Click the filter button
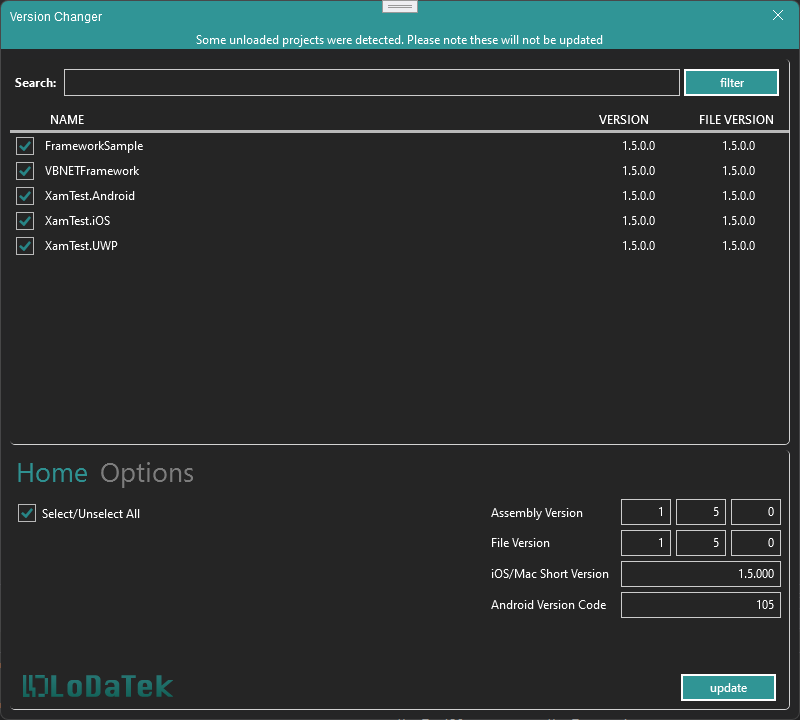 pyautogui.click(x=731, y=82)
